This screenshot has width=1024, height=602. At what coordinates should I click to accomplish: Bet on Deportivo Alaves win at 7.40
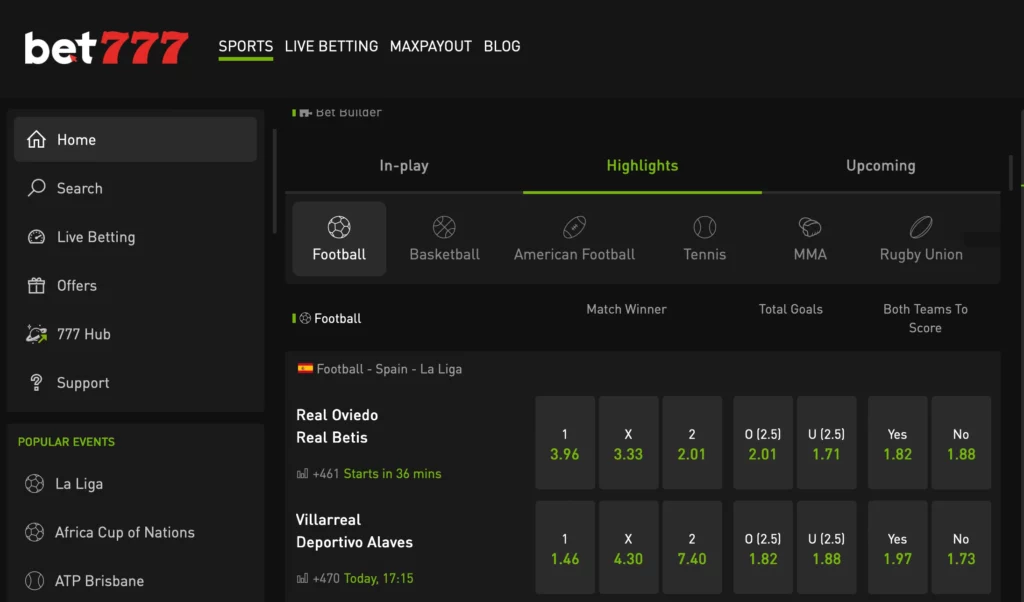click(692, 547)
